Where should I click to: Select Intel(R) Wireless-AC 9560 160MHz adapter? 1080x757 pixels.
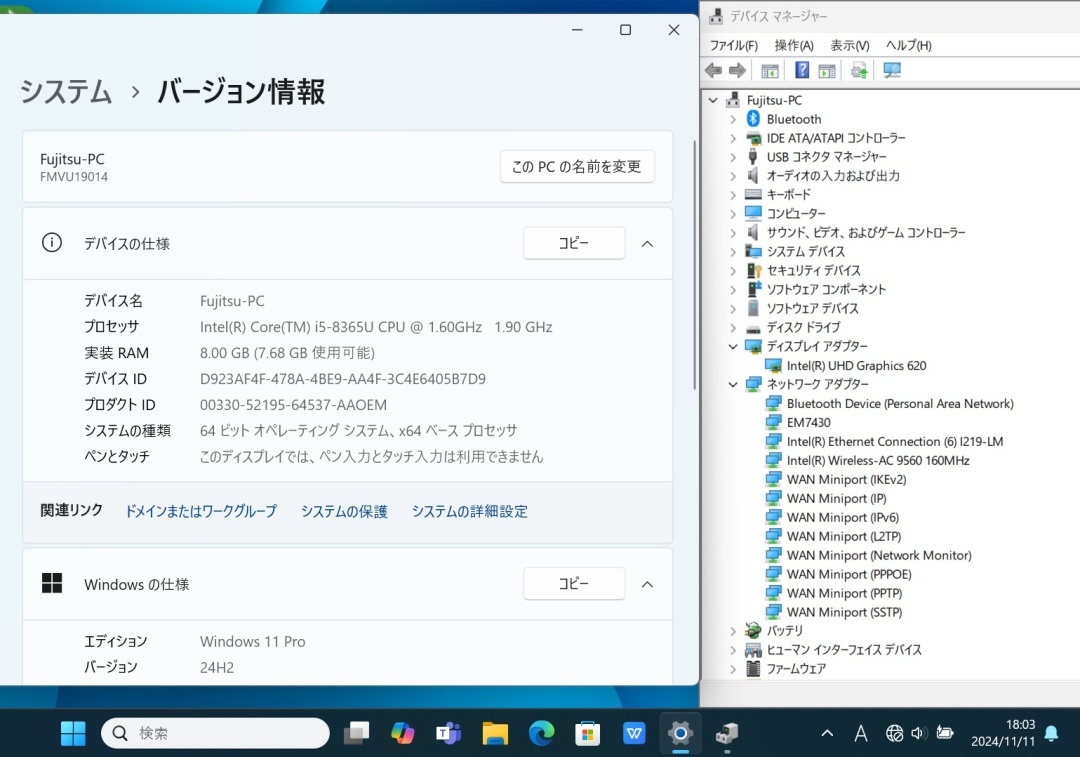click(878, 461)
